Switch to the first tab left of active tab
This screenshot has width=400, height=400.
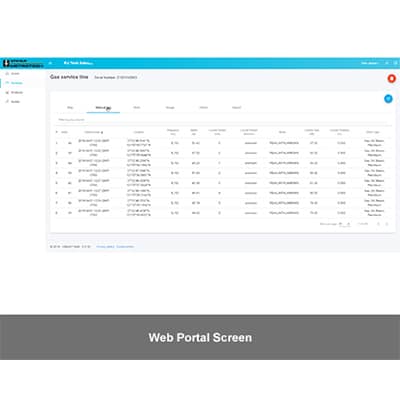pyautogui.click(x=70, y=108)
